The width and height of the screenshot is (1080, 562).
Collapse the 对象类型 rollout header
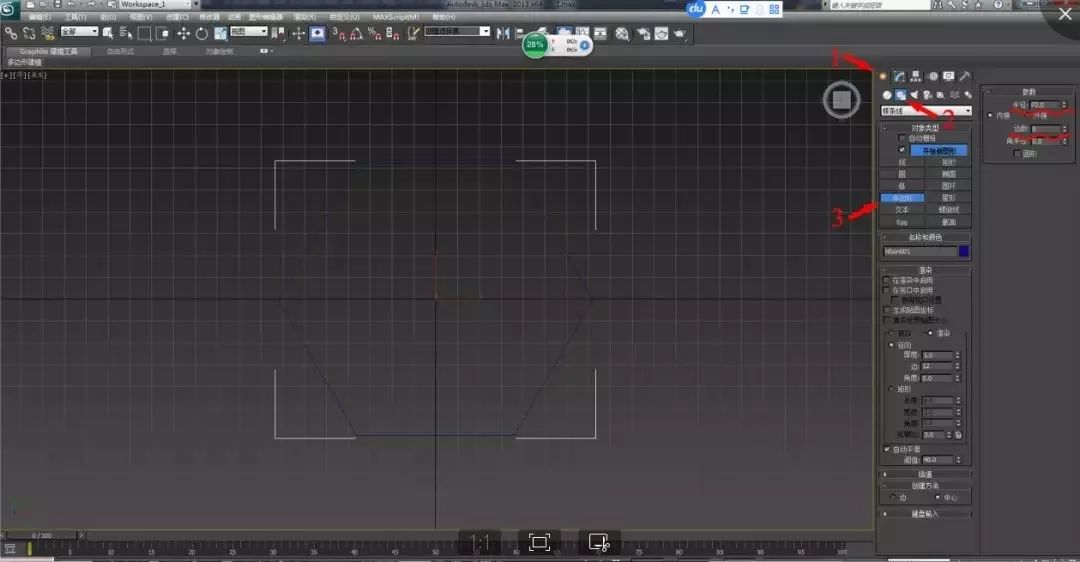tap(926, 127)
